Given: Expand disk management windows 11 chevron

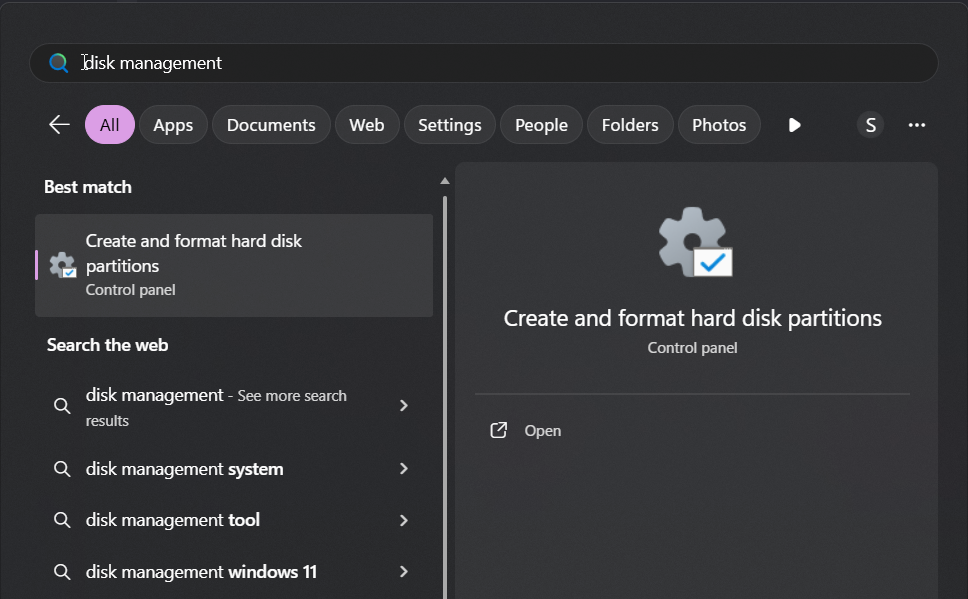Looking at the screenshot, I should [x=404, y=572].
